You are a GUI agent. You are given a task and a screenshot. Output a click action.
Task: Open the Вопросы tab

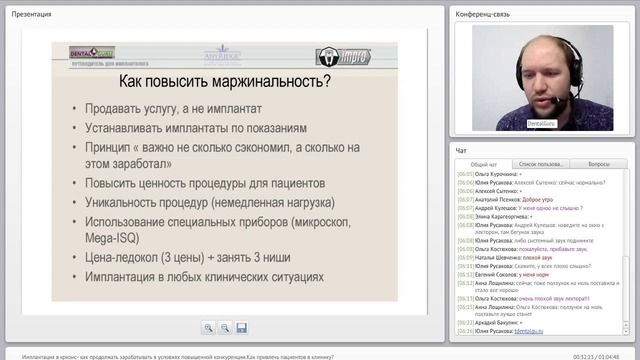point(599,164)
